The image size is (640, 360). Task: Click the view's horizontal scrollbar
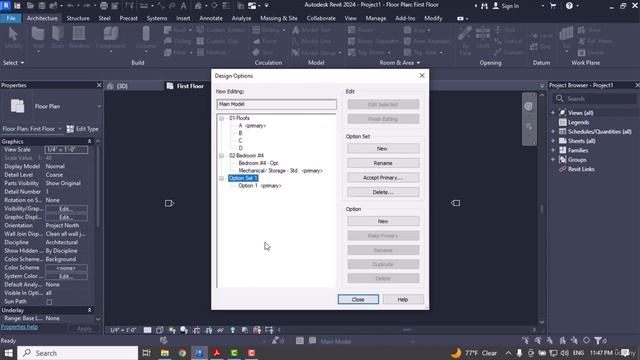pyautogui.click(x=407, y=330)
